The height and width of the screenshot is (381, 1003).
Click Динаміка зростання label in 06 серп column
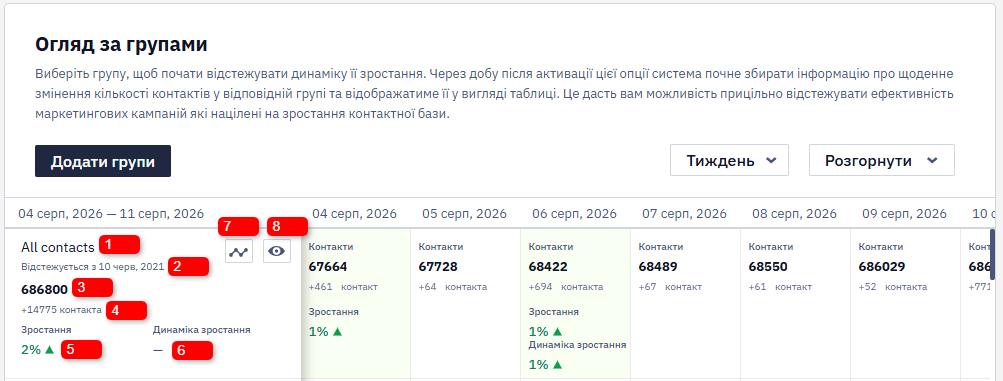578,345
